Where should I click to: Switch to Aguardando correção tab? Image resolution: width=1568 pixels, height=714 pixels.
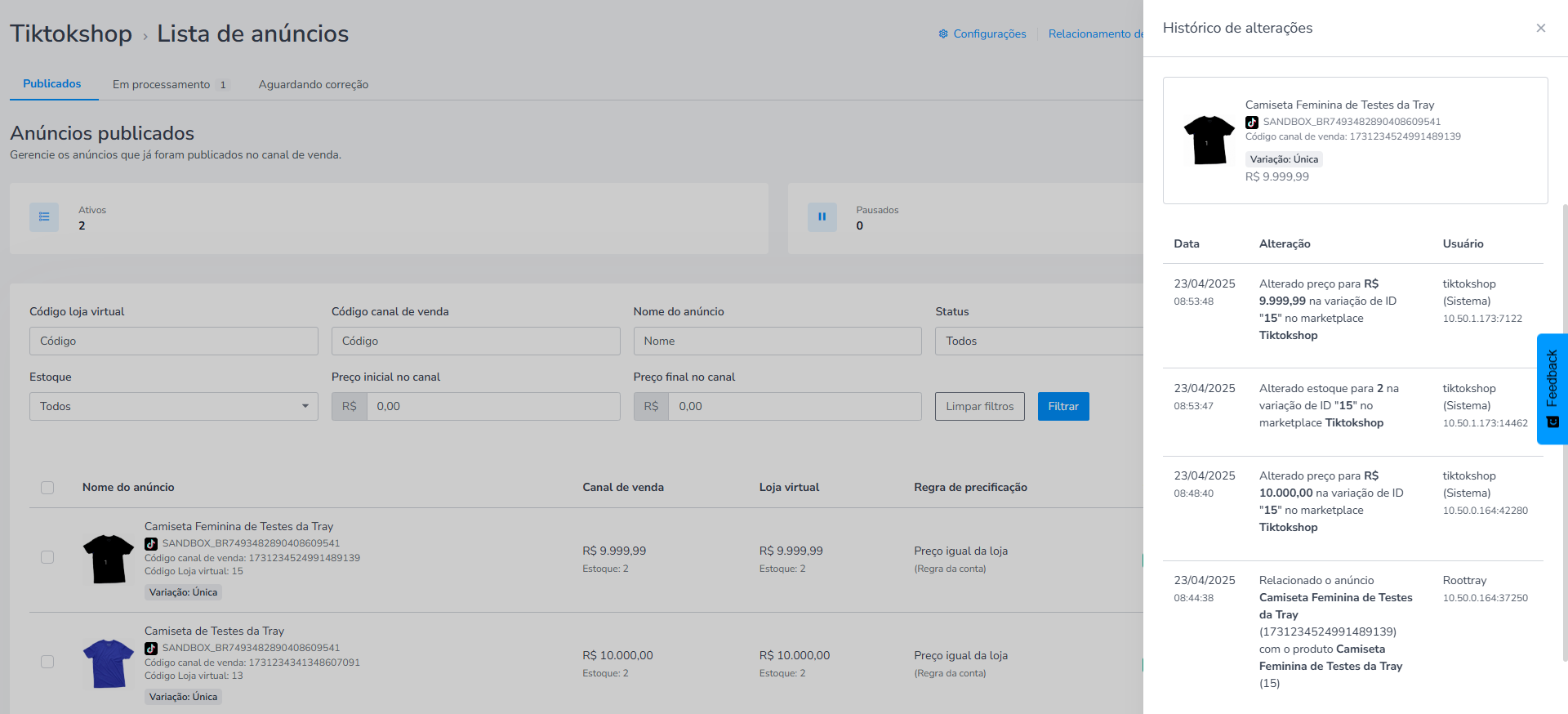tap(314, 84)
